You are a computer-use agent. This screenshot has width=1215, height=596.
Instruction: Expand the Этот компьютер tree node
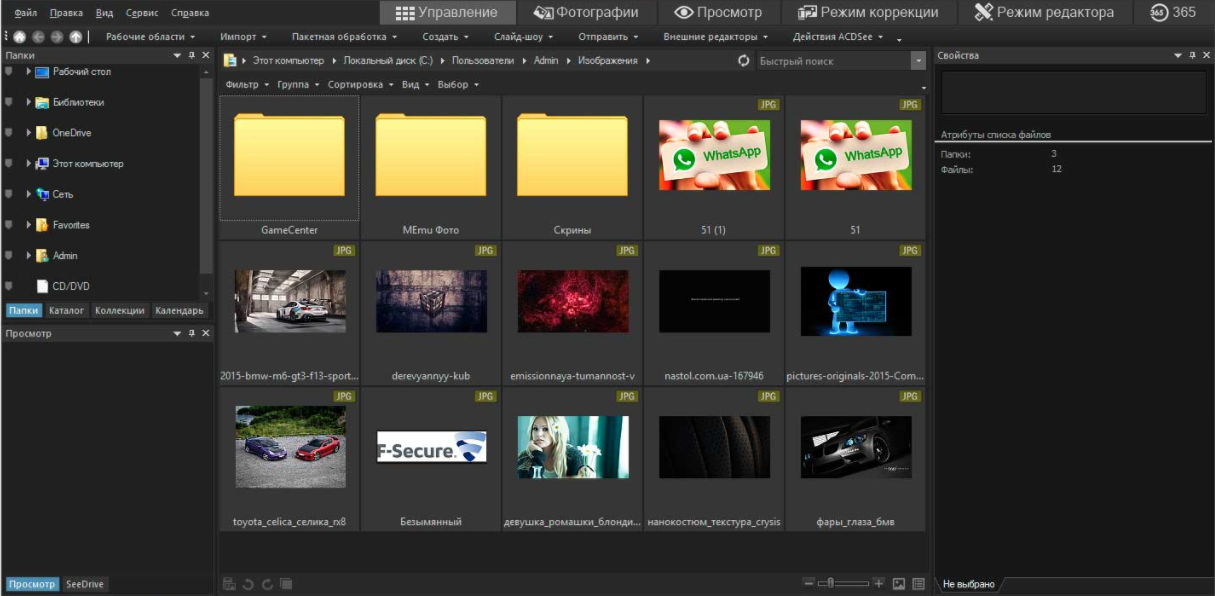29,164
